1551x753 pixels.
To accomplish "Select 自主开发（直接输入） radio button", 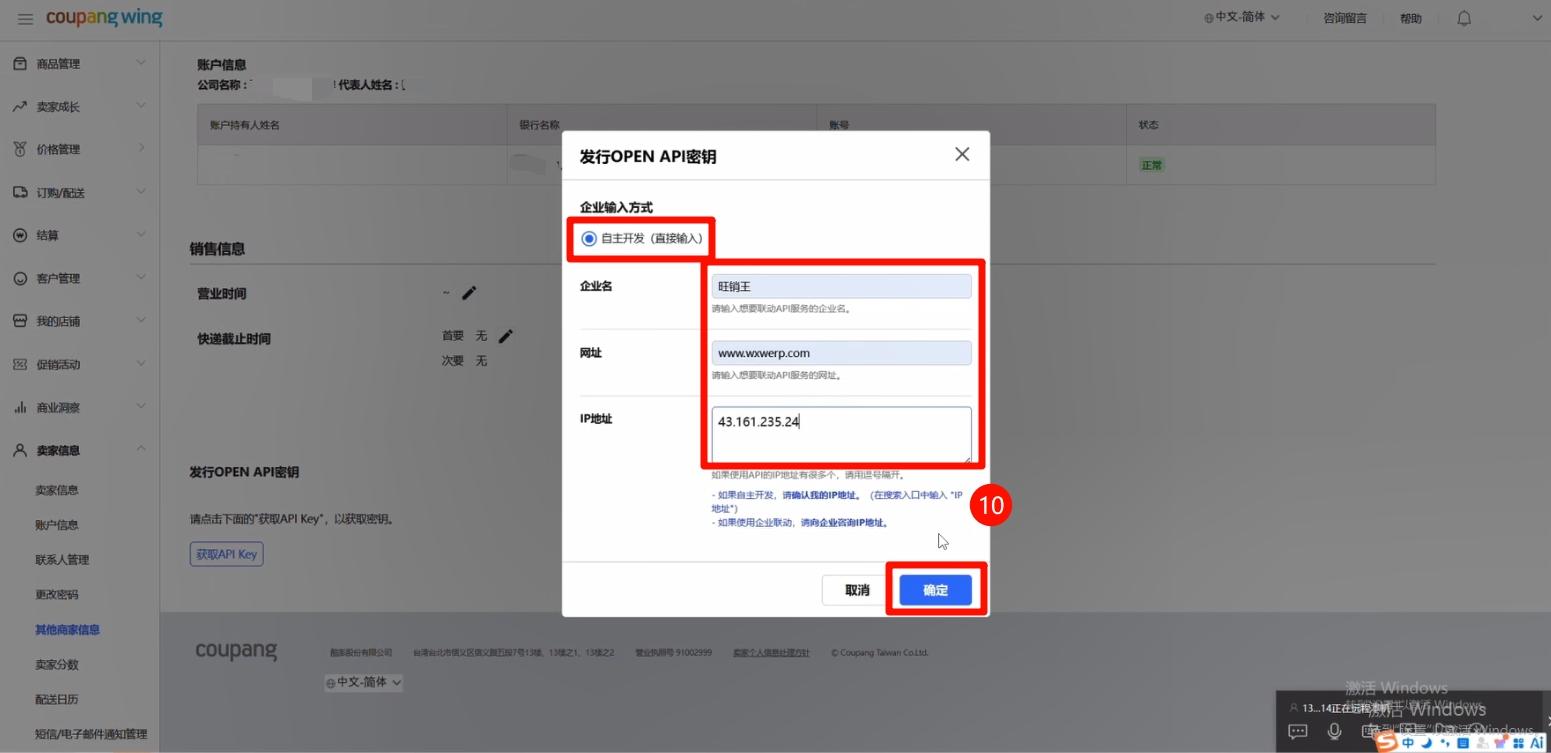I will [x=589, y=239].
